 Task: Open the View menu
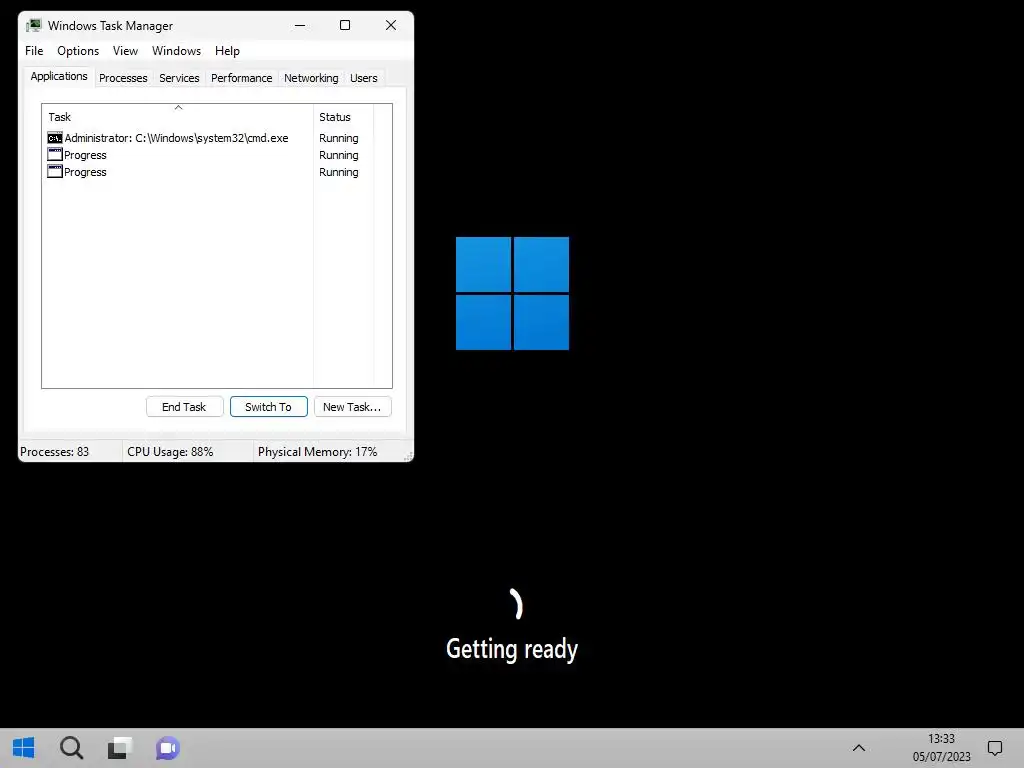[x=125, y=51]
